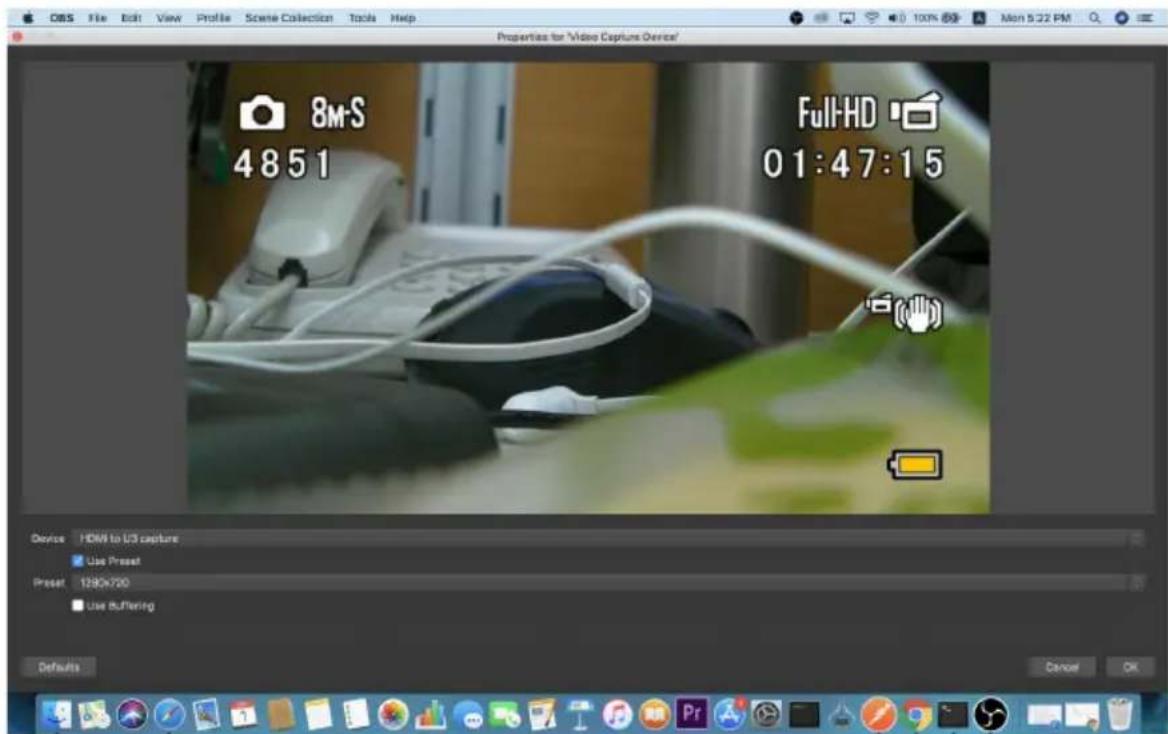Open Photos from the Dock
Image resolution: width=1168 pixels, height=734 pixels.
point(393,715)
